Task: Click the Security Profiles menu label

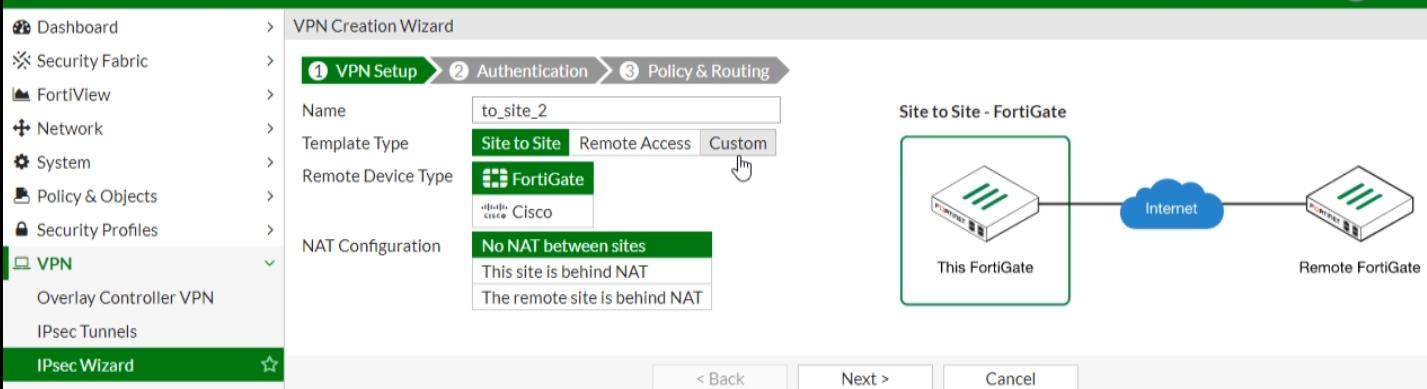Action: [x=97, y=230]
